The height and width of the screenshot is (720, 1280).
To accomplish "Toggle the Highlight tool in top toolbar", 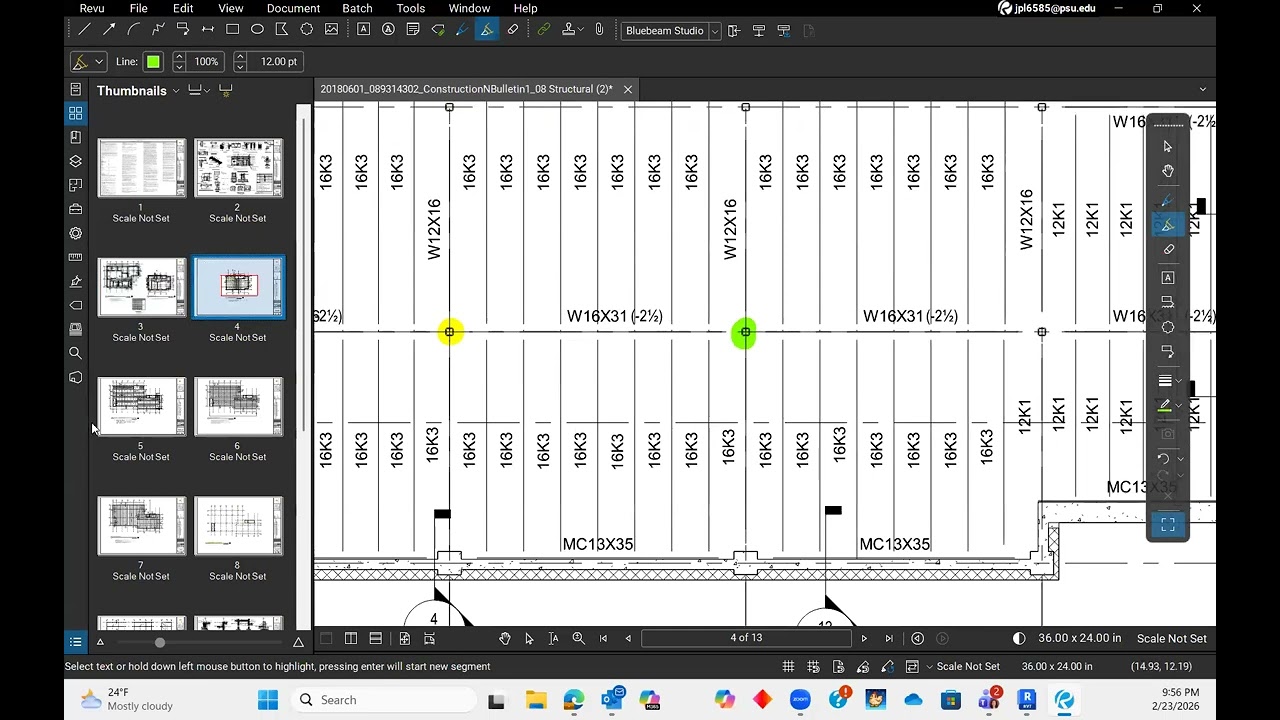I will 487,30.
